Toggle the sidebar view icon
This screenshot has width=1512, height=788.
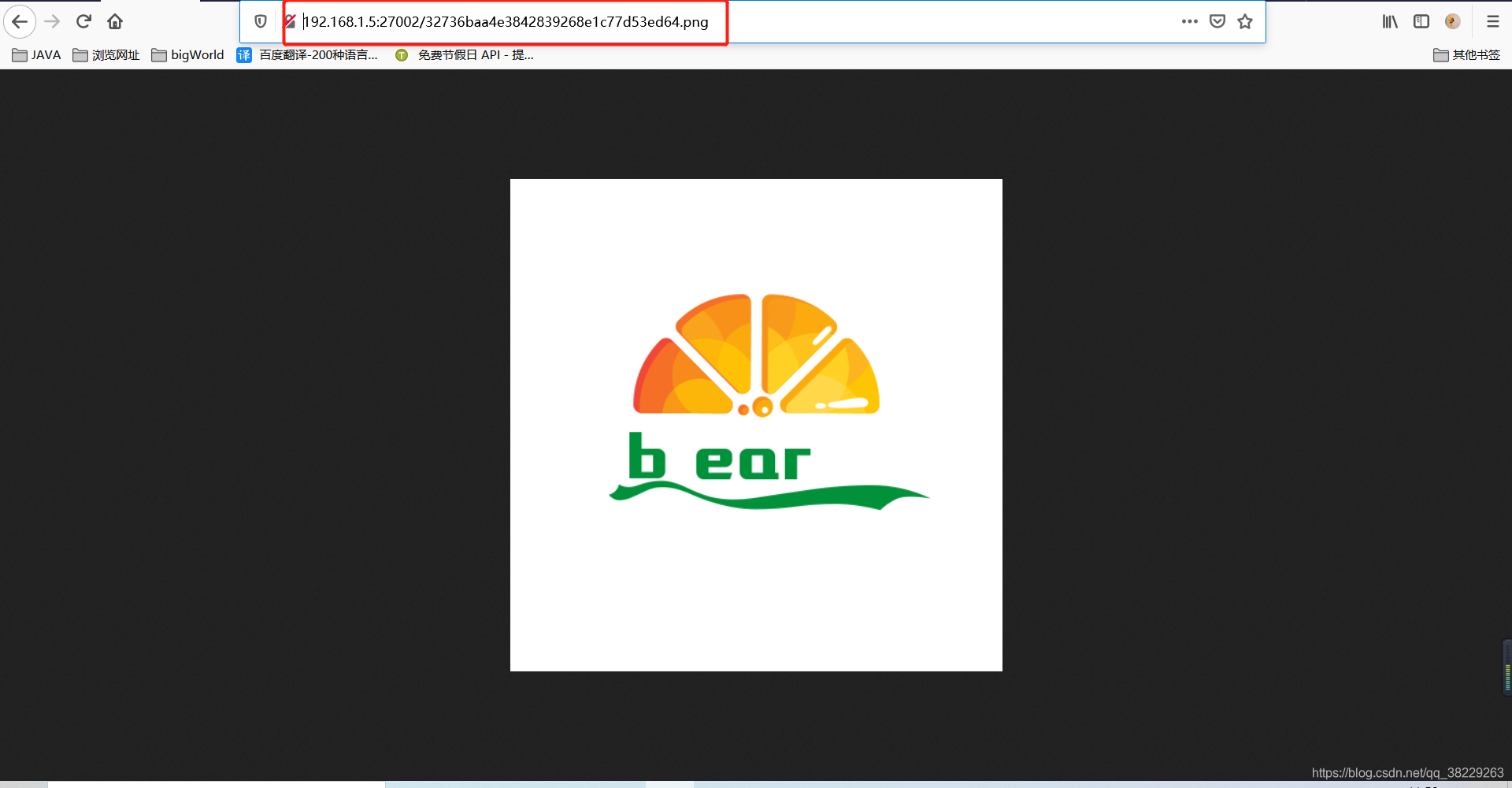[1421, 21]
